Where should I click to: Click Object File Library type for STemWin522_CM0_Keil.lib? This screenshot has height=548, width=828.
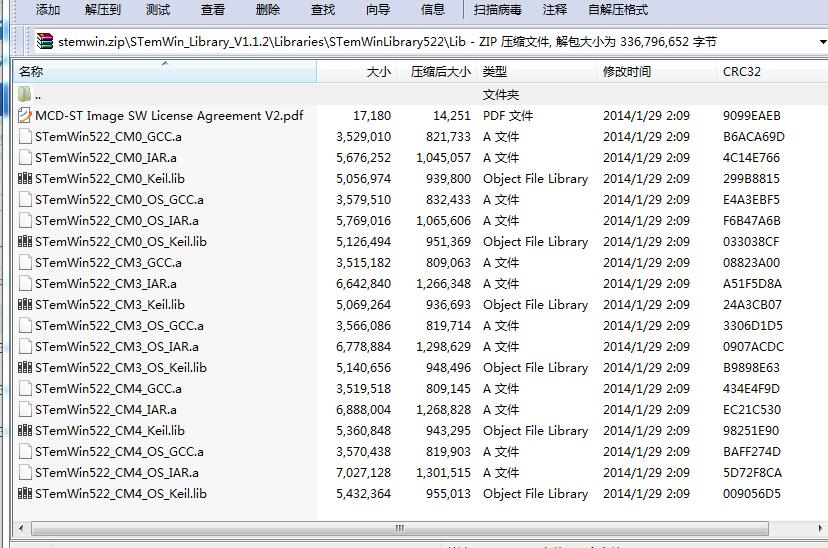[535, 178]
